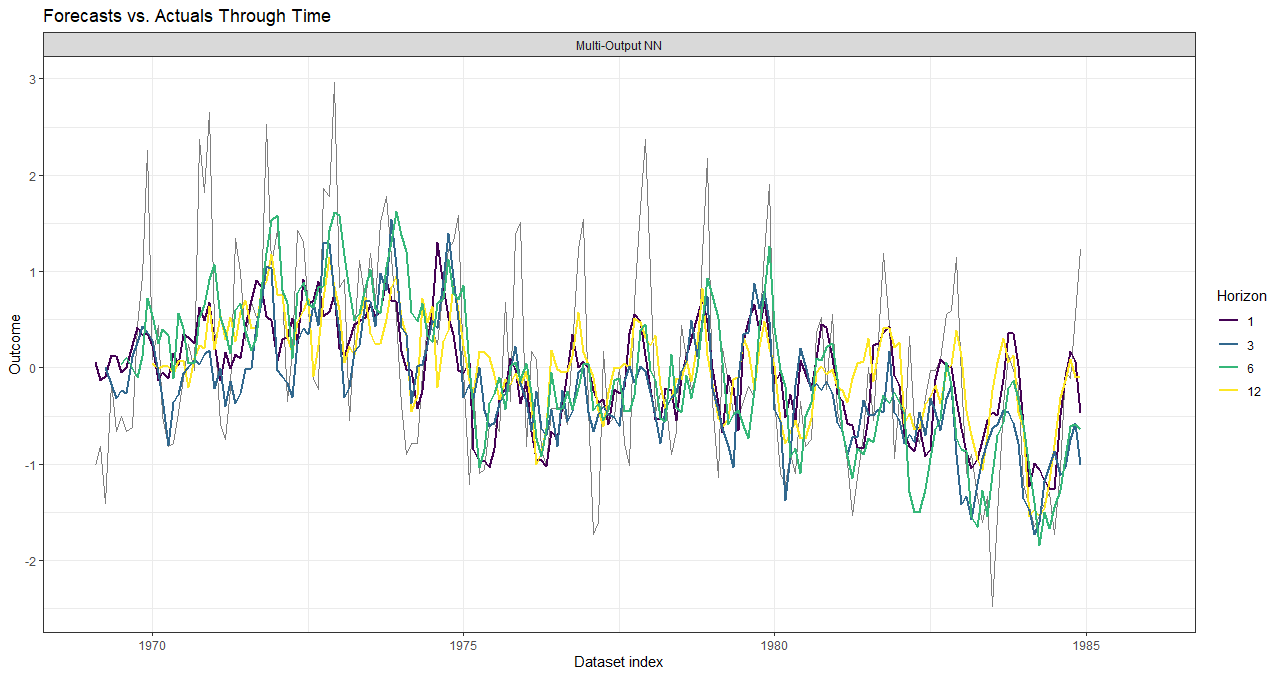Click the 1970 x-axis tick label
The image size is (1282, 677).
[152, 645]
